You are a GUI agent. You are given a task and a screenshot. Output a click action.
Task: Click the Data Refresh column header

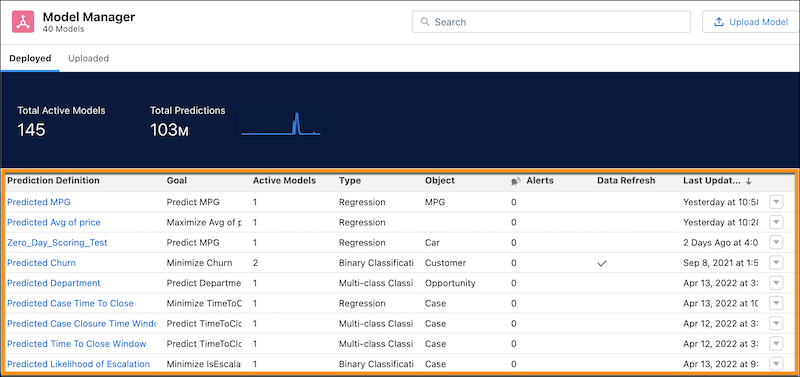click(x=626, y=181)
